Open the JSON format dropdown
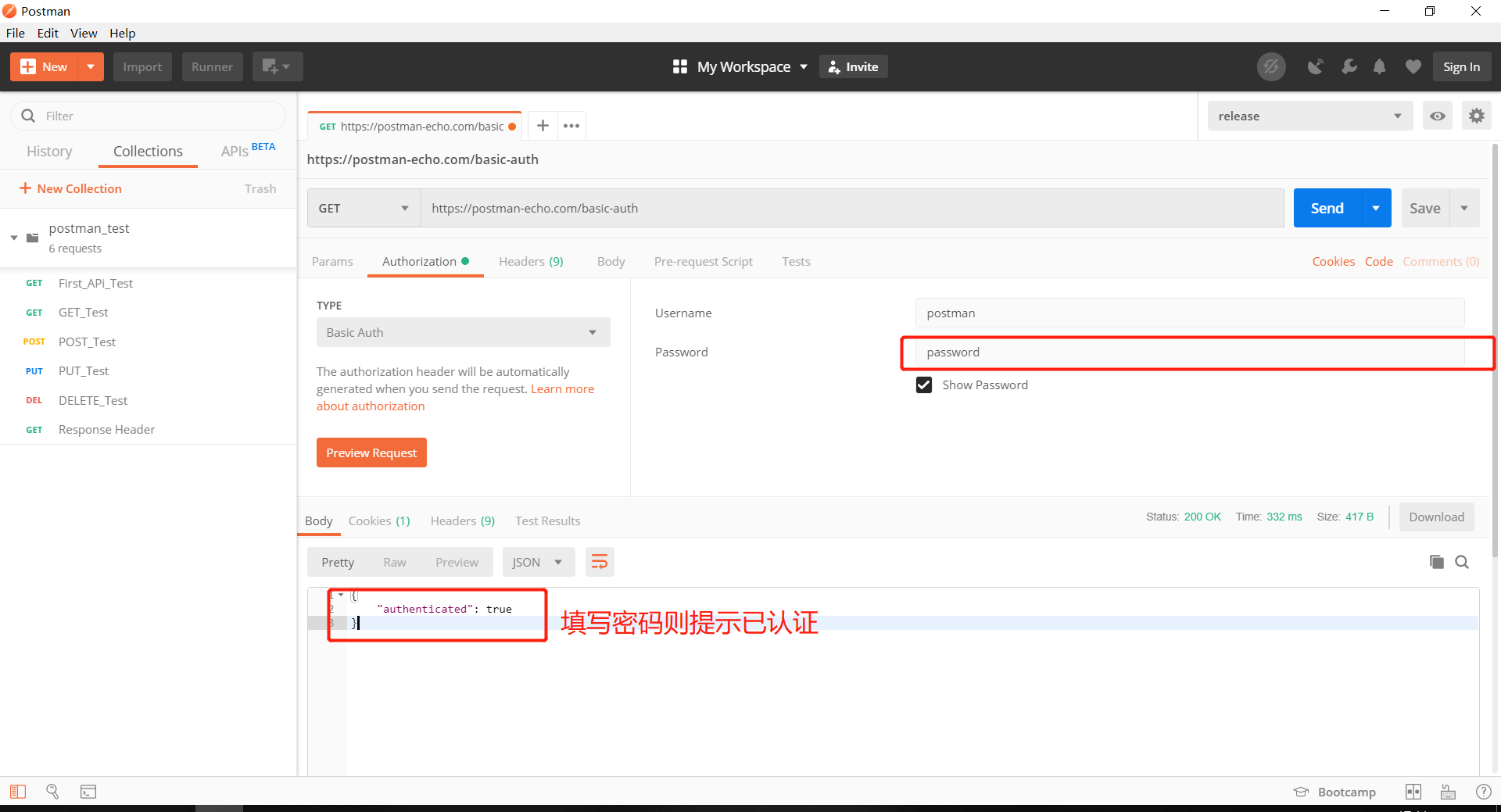This screenshot has width=1501, height=812. [538, 563]
